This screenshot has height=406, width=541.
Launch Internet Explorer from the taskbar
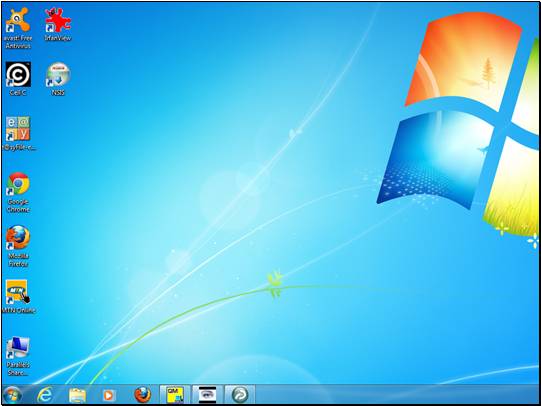[x=45, y=395]
